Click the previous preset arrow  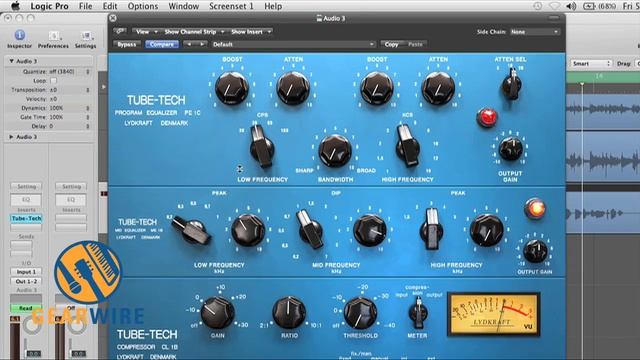click(189, 44)
